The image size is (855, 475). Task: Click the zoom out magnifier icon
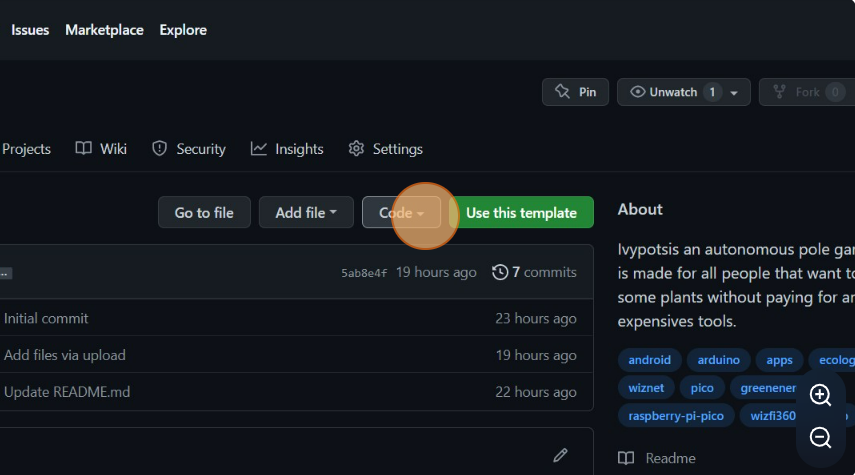[820, 437]
